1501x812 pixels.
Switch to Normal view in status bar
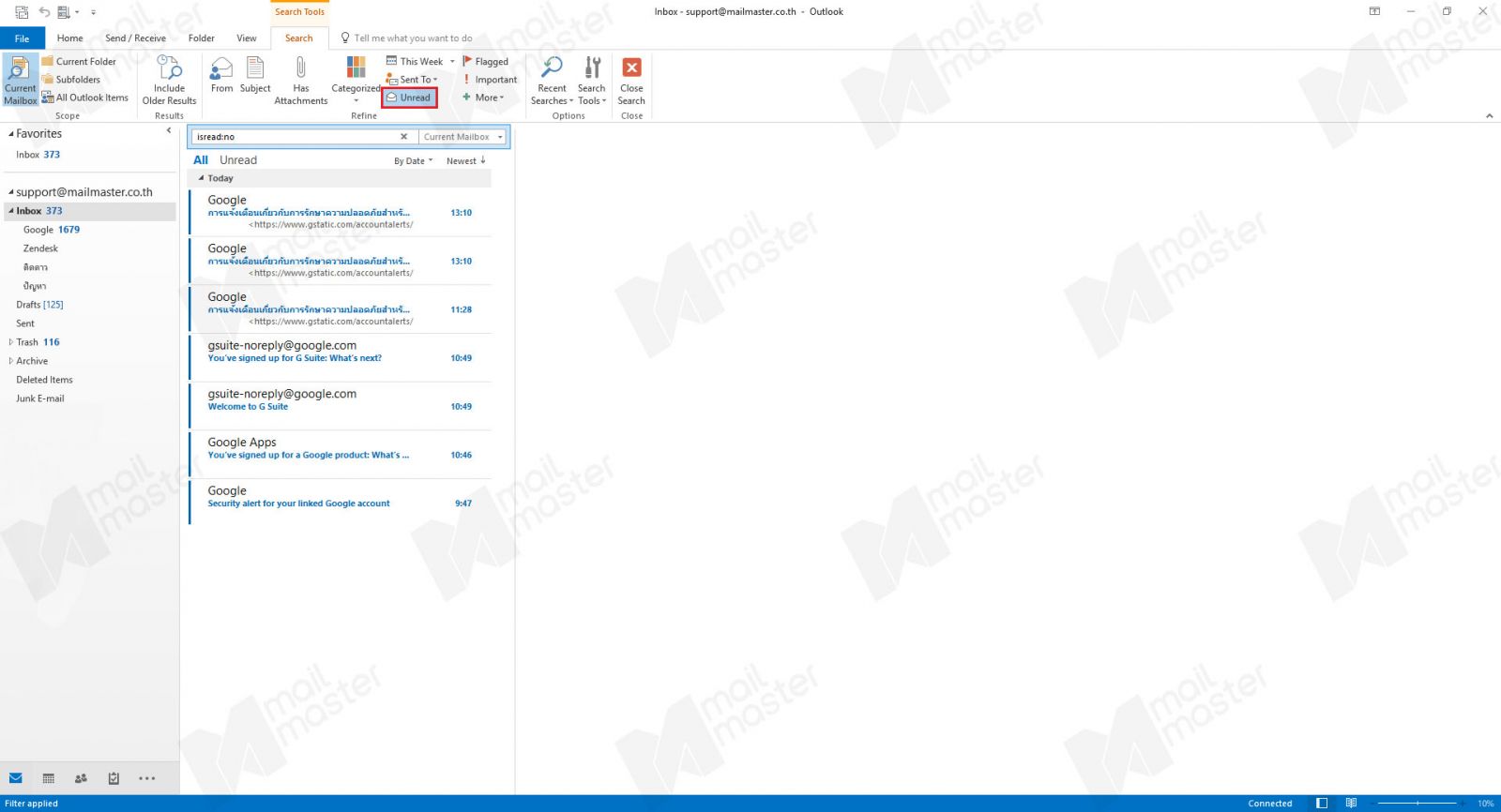[x=1322, y=804]
